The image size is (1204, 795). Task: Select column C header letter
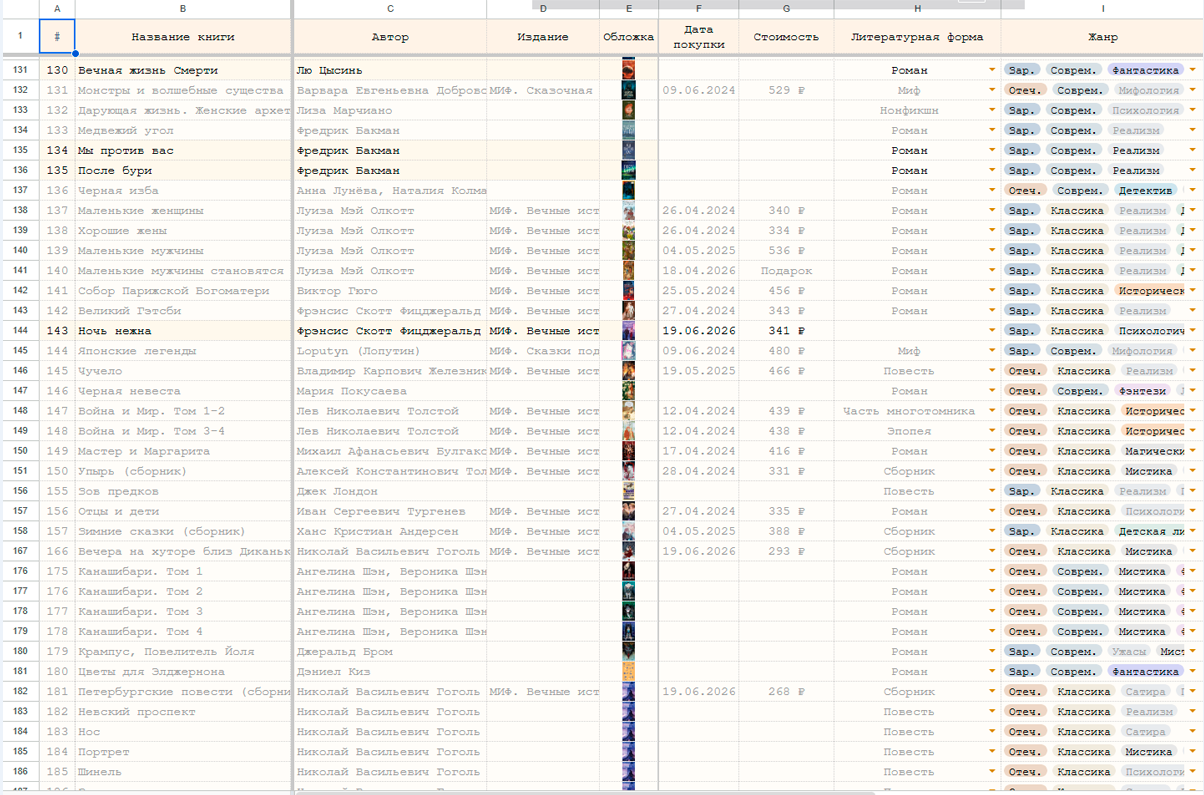pyautogui.click(x=390, y=8)
